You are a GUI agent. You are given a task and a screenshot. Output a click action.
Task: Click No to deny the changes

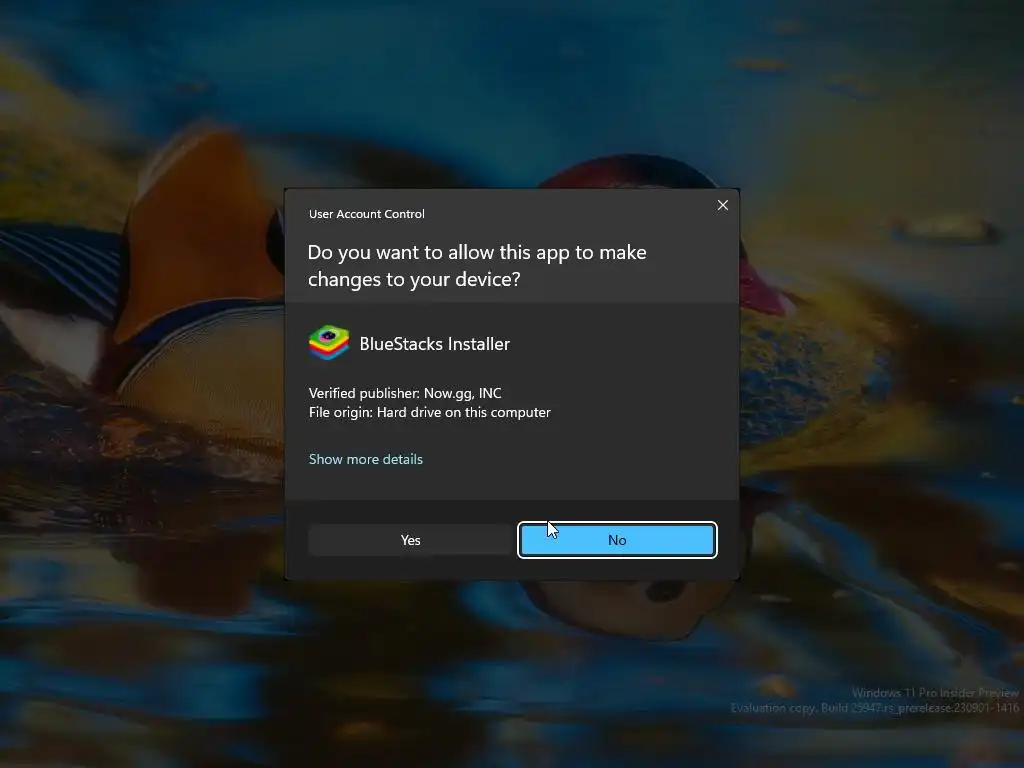pos(617,540)
